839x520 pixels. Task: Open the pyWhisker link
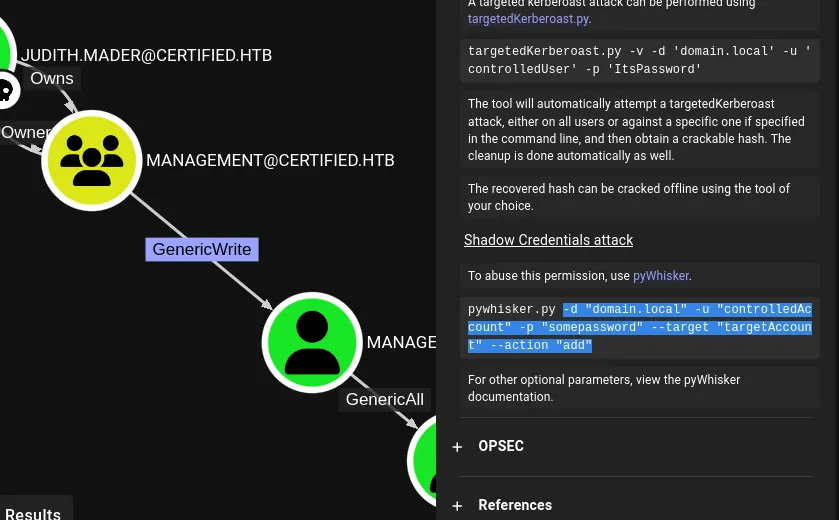point(661,276)
